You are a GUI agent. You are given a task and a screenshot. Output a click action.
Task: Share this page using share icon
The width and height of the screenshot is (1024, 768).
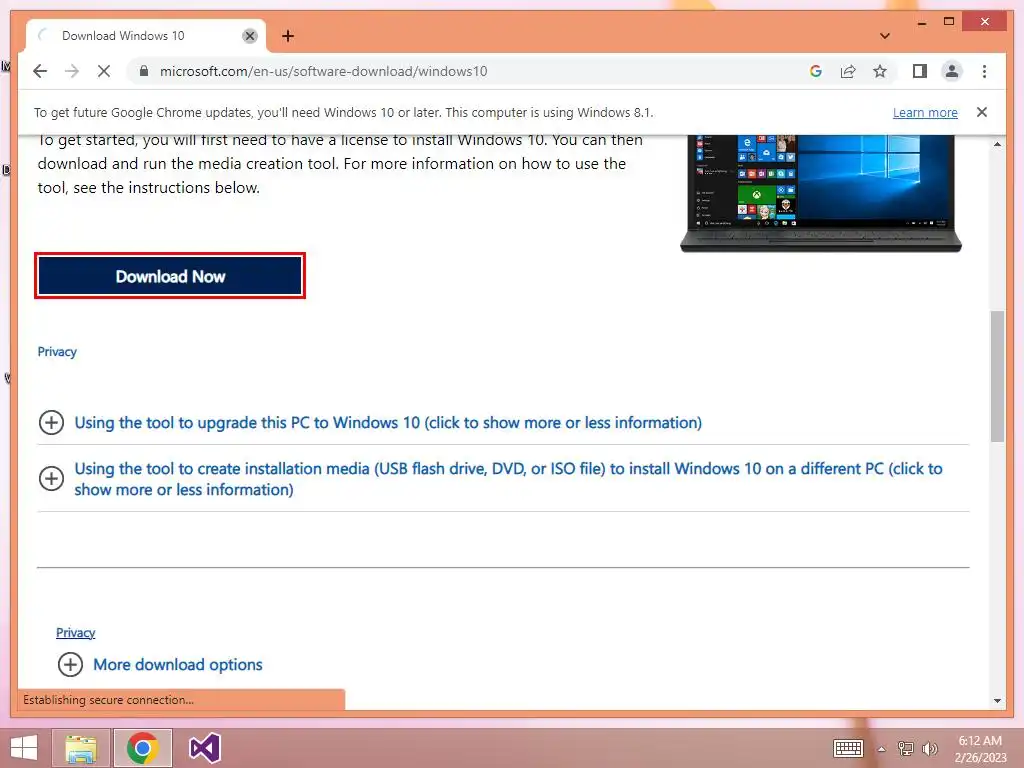[x=848, y=71]
